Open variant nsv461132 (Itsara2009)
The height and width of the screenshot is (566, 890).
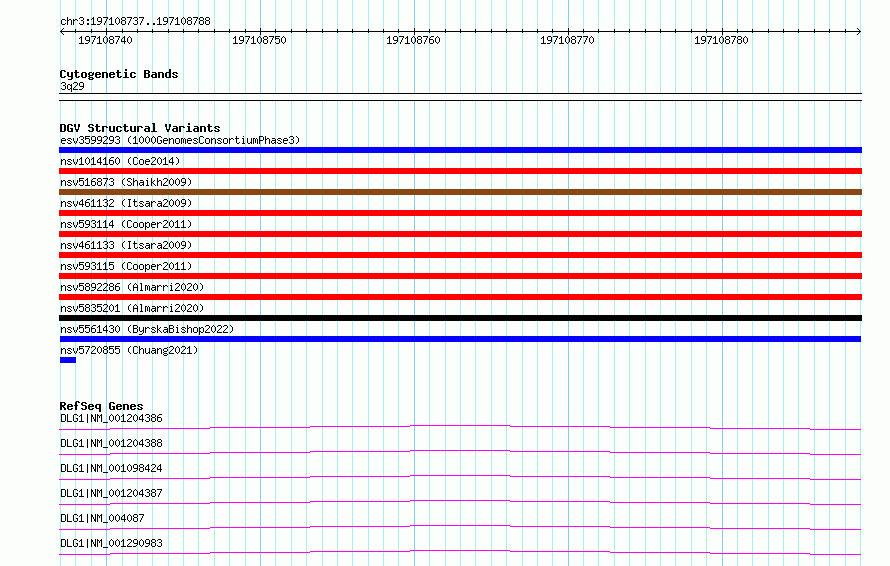(126, 203)
